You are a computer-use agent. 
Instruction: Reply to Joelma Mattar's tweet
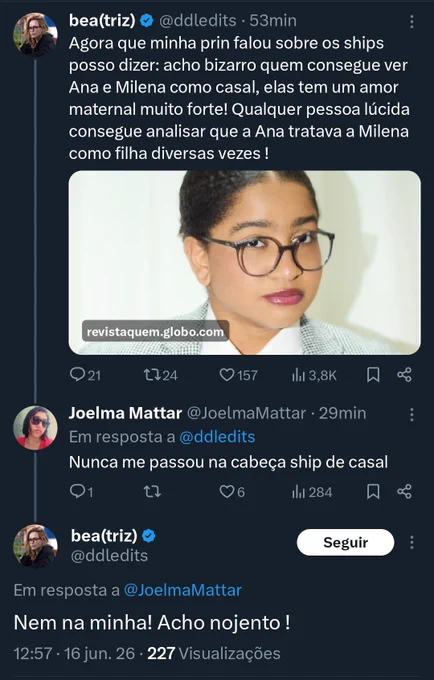[x=77, y=491]
